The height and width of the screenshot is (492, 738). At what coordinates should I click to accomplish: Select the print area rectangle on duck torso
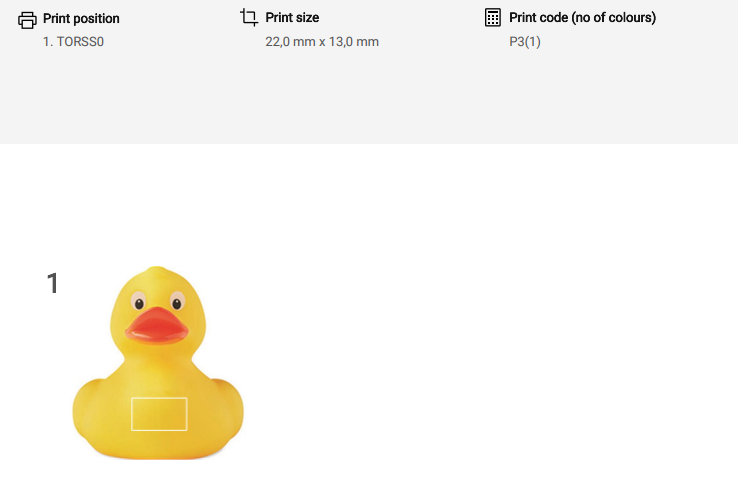pyautogui.click(x=159, y=413)
